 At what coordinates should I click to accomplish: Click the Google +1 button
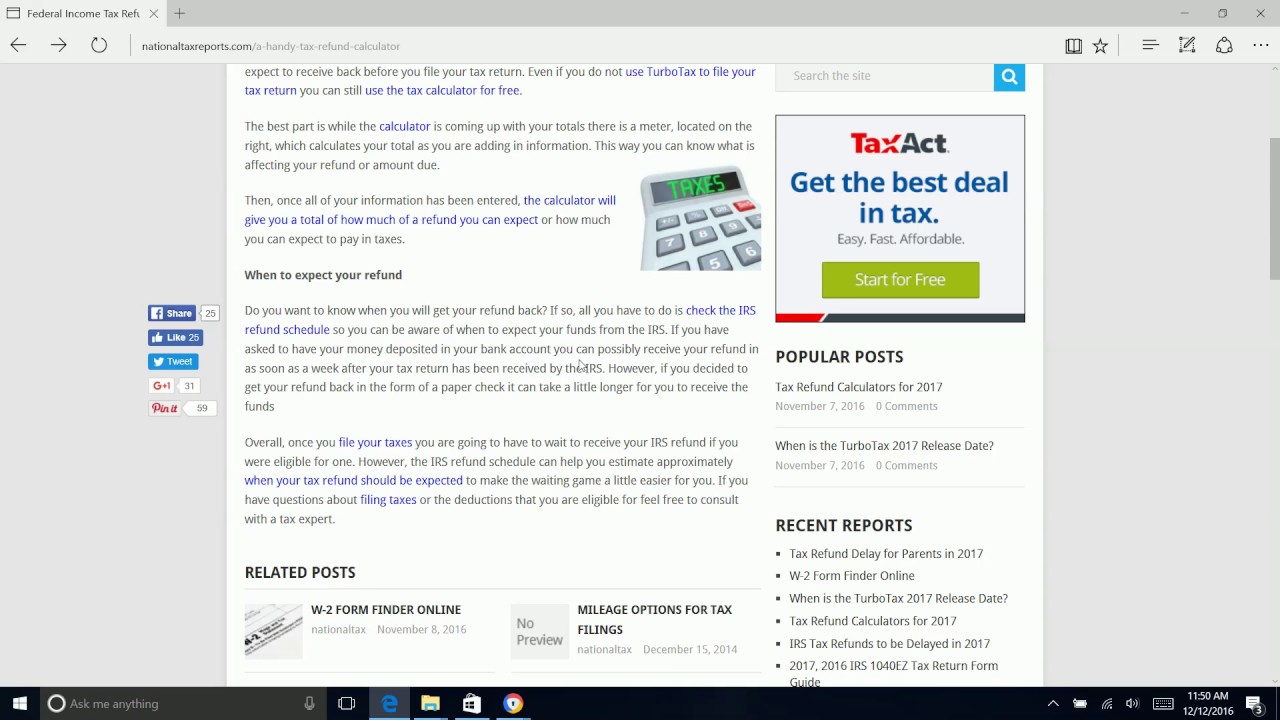click(x=162, y=385)
